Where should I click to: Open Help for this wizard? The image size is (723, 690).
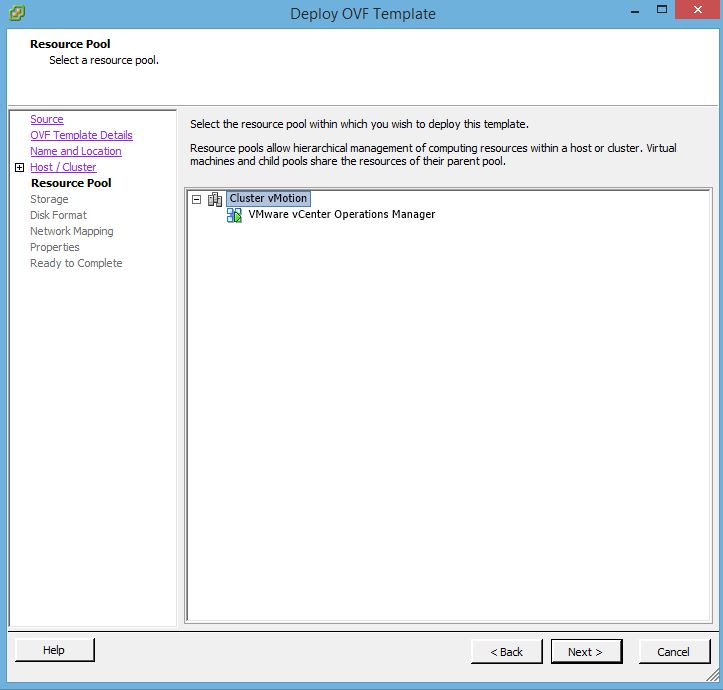click(x=54, y=650)
